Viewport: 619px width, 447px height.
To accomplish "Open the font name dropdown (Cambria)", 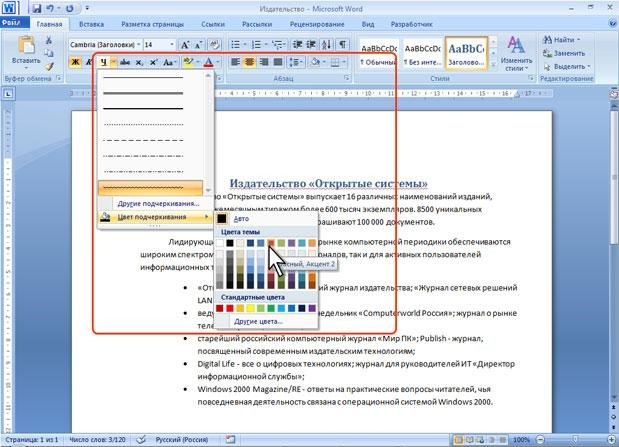I will point(139,45).
